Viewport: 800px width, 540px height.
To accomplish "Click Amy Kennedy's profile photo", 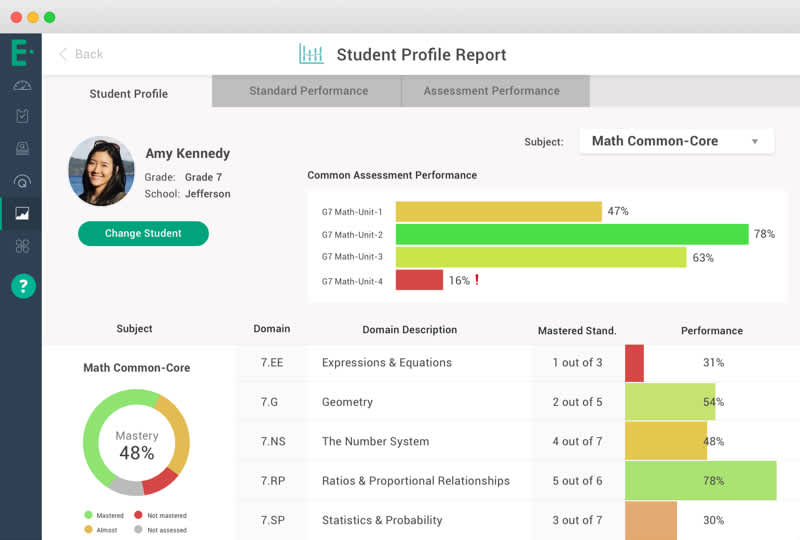I will click(x=102, y=171).
